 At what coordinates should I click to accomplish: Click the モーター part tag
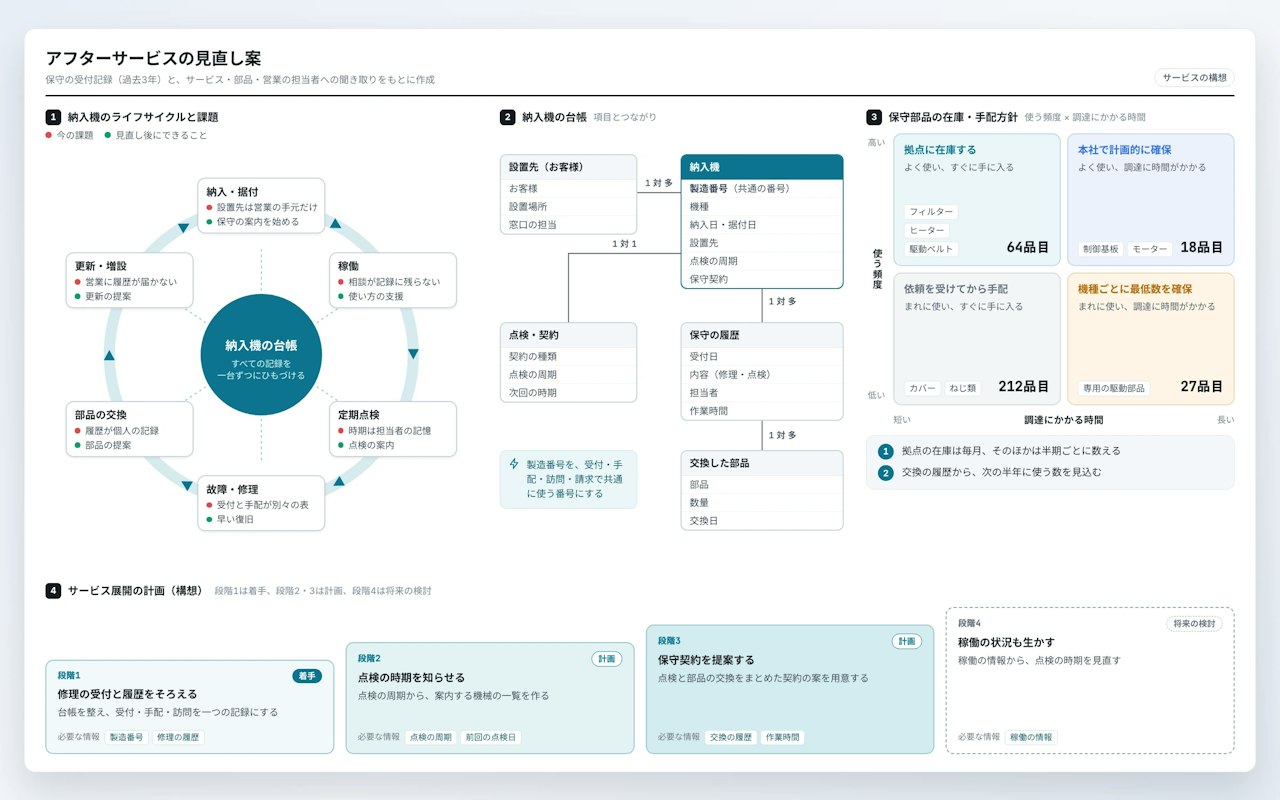click(x=1150, y=249)
